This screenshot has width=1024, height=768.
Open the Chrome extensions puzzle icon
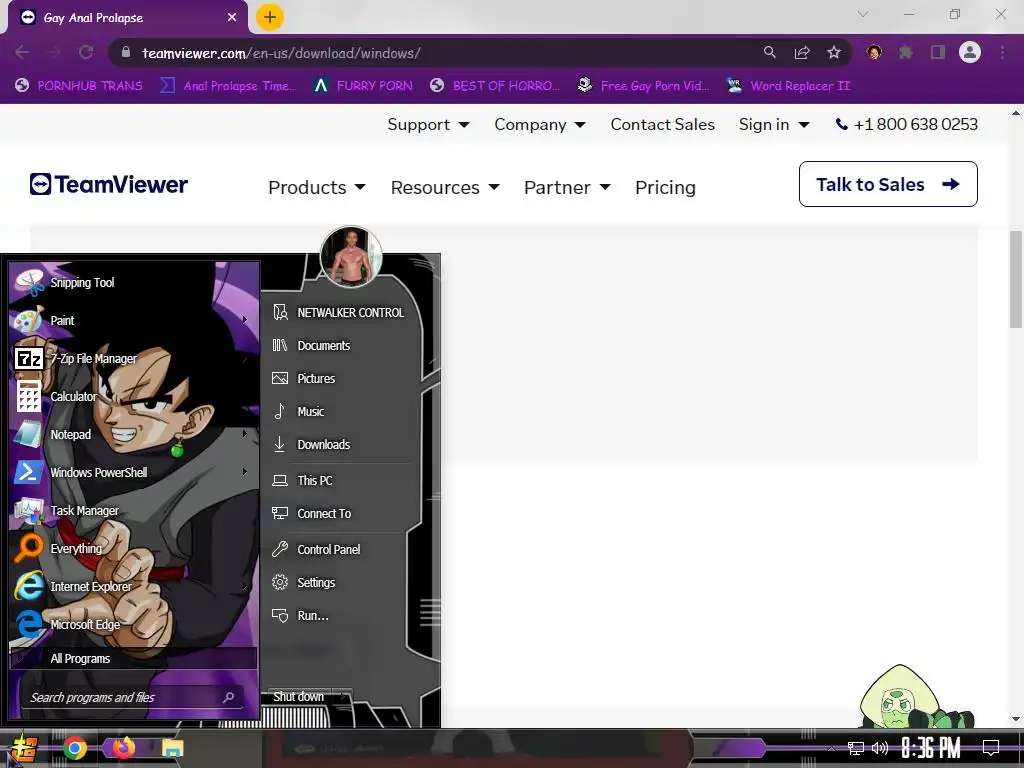click(906, 52)
